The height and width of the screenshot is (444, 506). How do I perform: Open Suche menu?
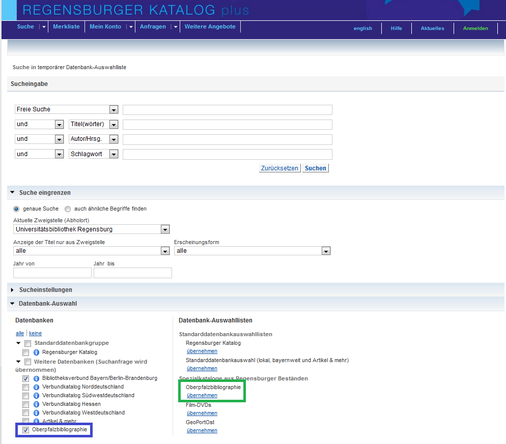click(x=26, y=27)
